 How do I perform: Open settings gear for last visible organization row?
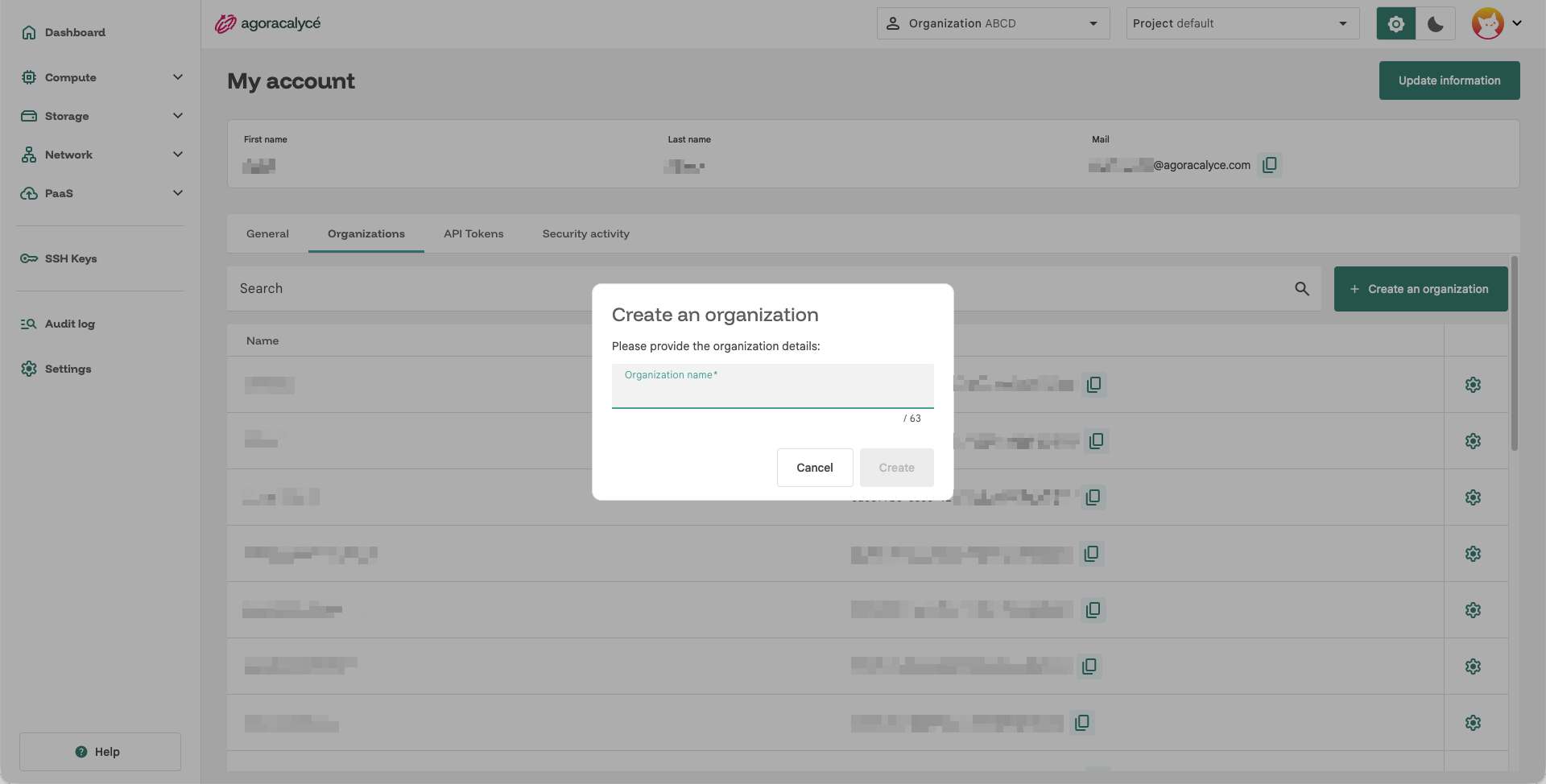1474,723
